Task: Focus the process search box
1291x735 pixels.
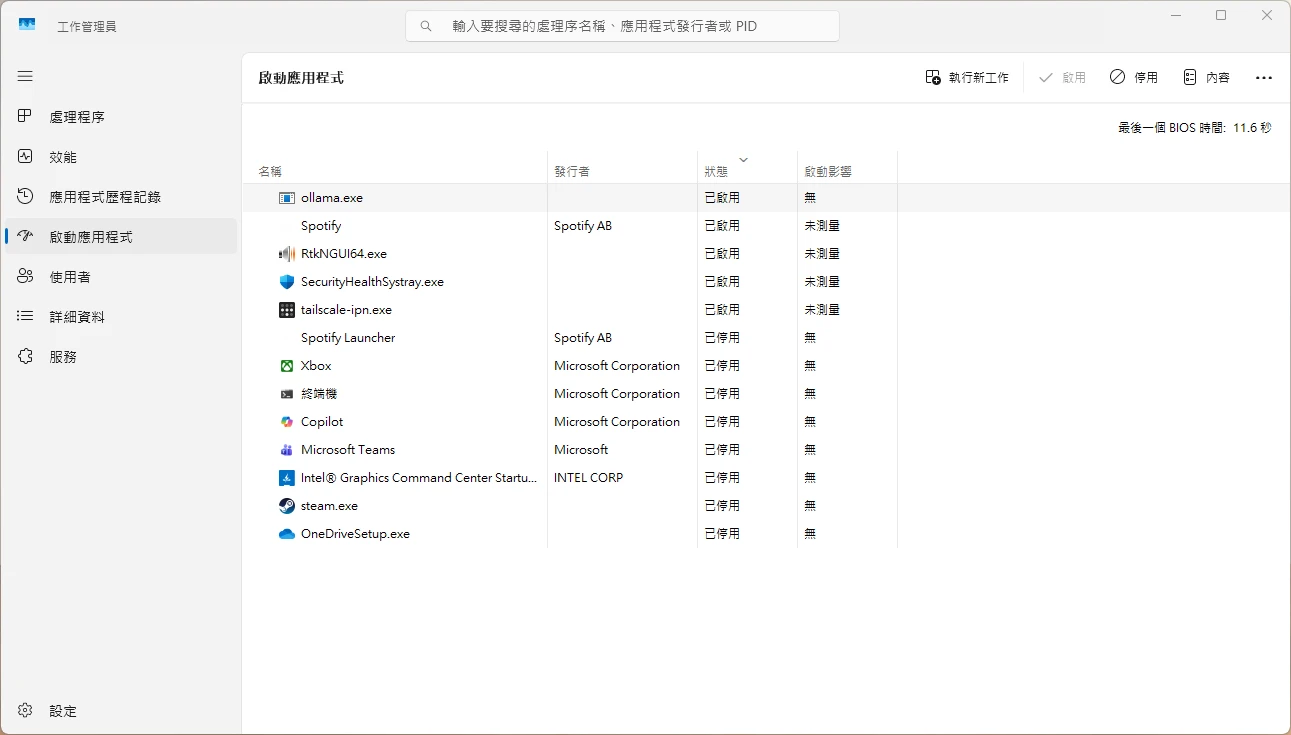Action: point(622,26)
